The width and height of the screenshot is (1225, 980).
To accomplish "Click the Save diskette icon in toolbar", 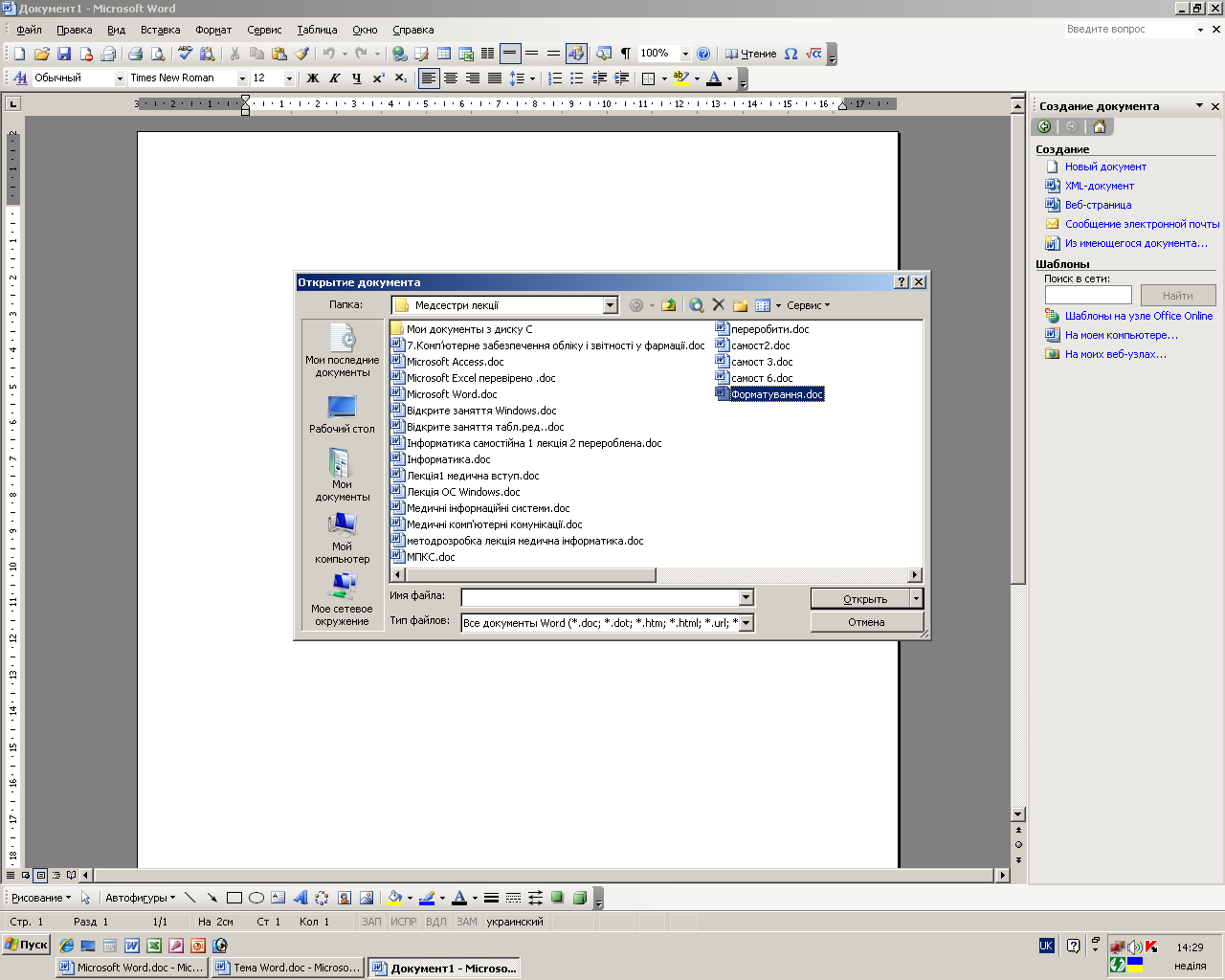I will (64, 54).
